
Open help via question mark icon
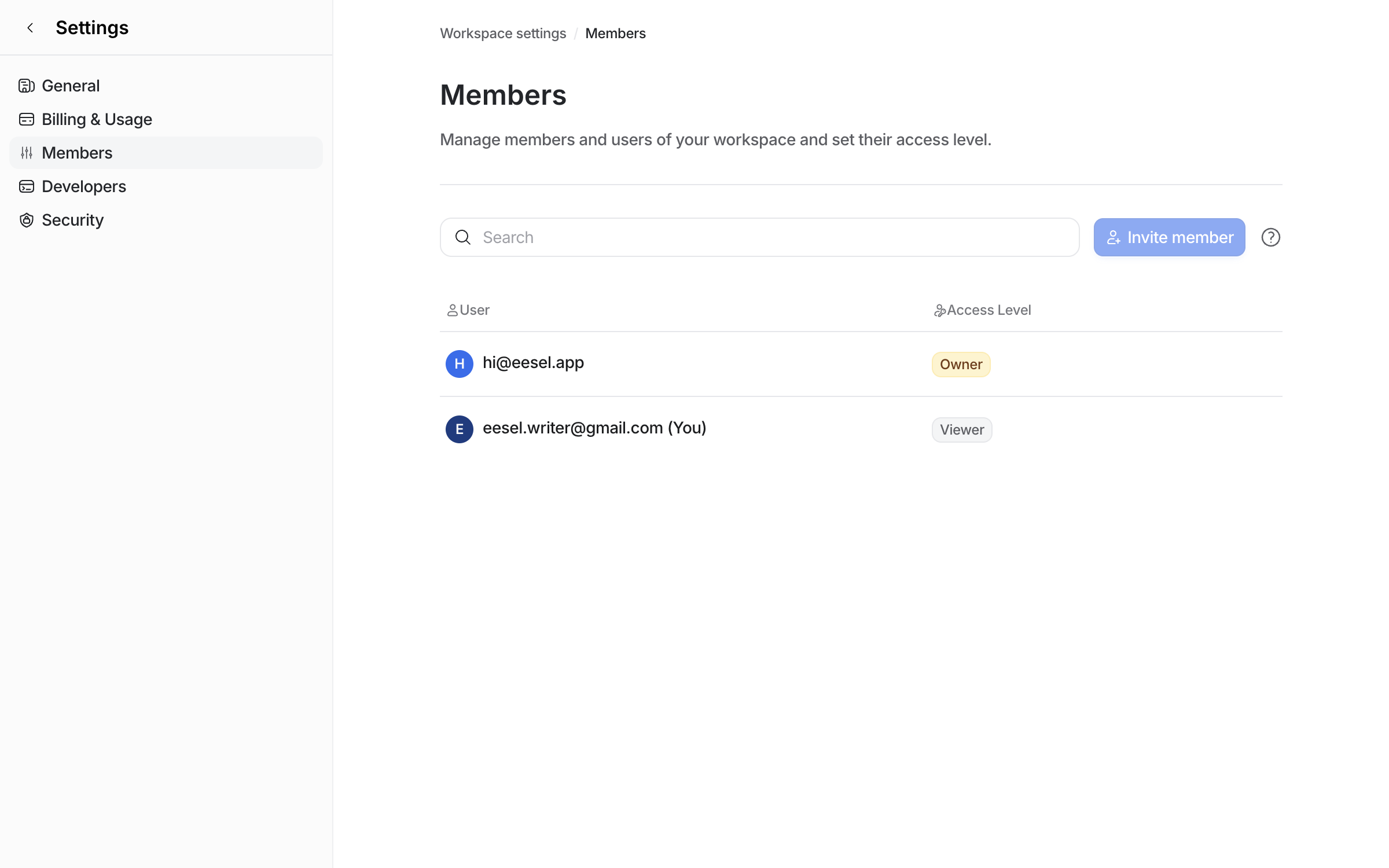pos(1270,237)
